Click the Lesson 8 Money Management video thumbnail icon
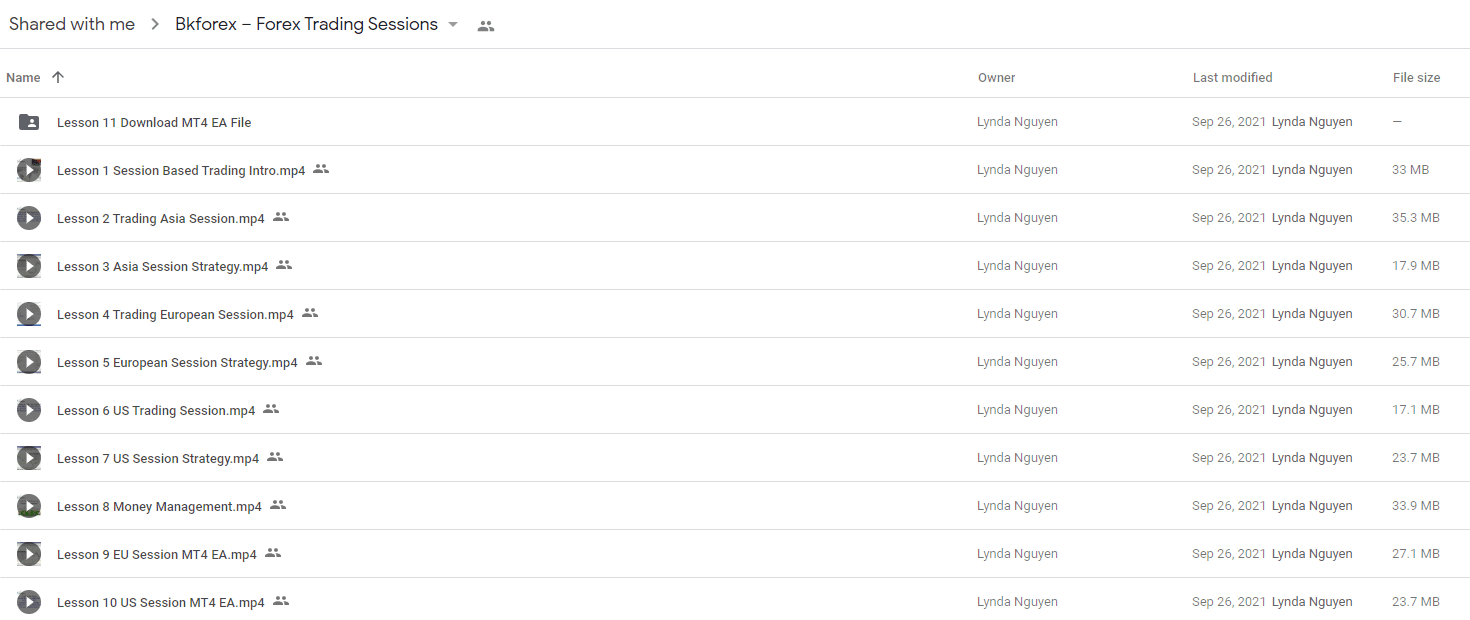This screenshot has height=620, width=1470. 29,506
